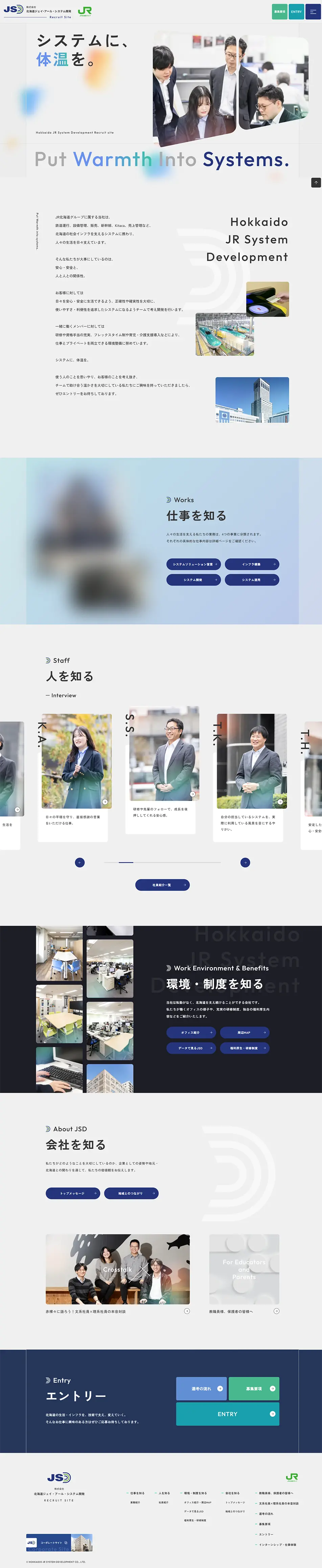Click the green 募集要項 entry section button
Screen dimensions: 322x1568
254,1388
